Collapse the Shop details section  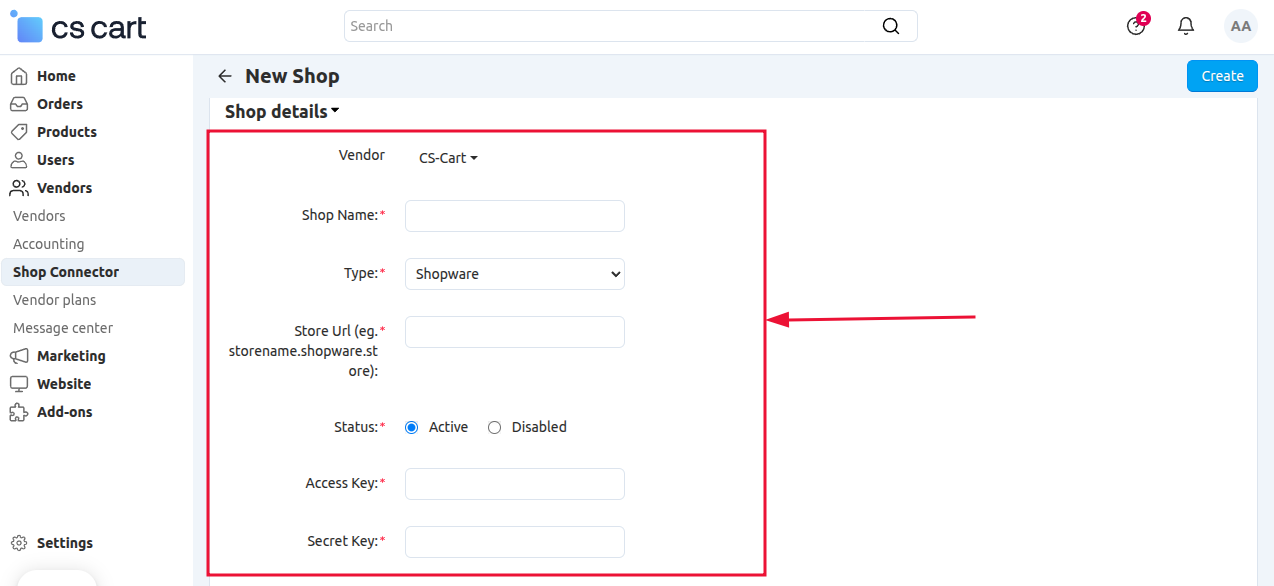[x=281, y=111]
